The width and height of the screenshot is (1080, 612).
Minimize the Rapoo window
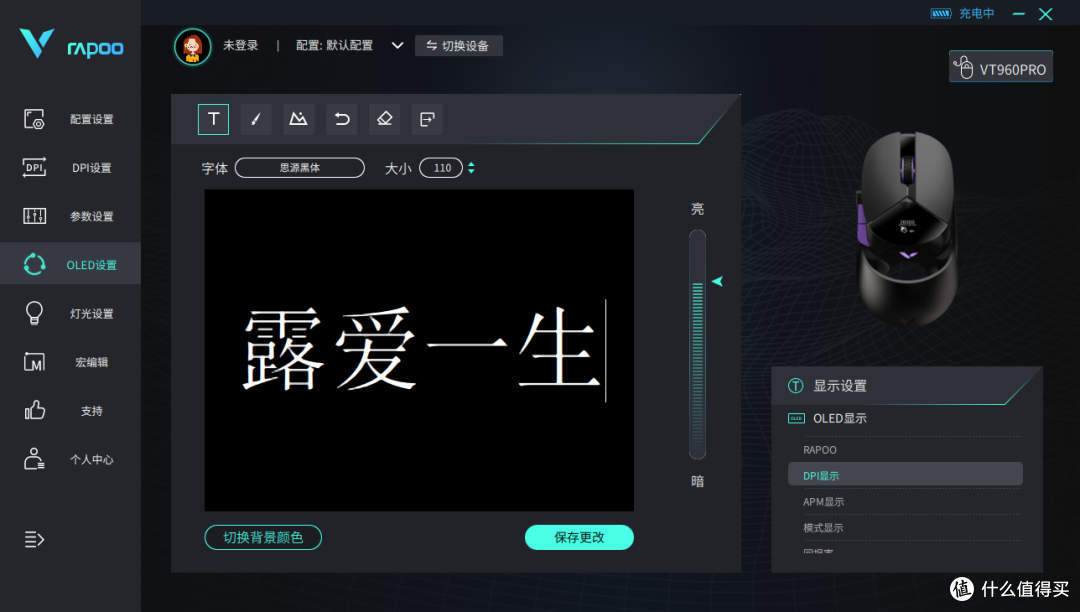[x=1019, y=14]
